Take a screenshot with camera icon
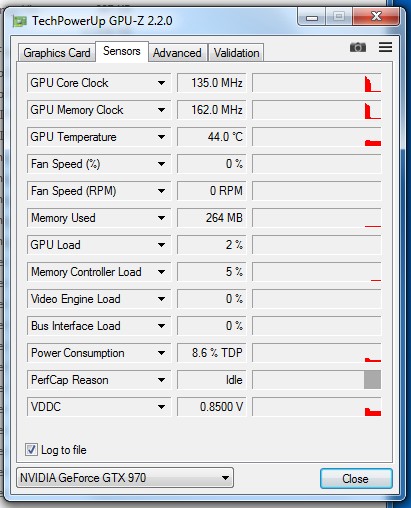 (x=358, y=47)
